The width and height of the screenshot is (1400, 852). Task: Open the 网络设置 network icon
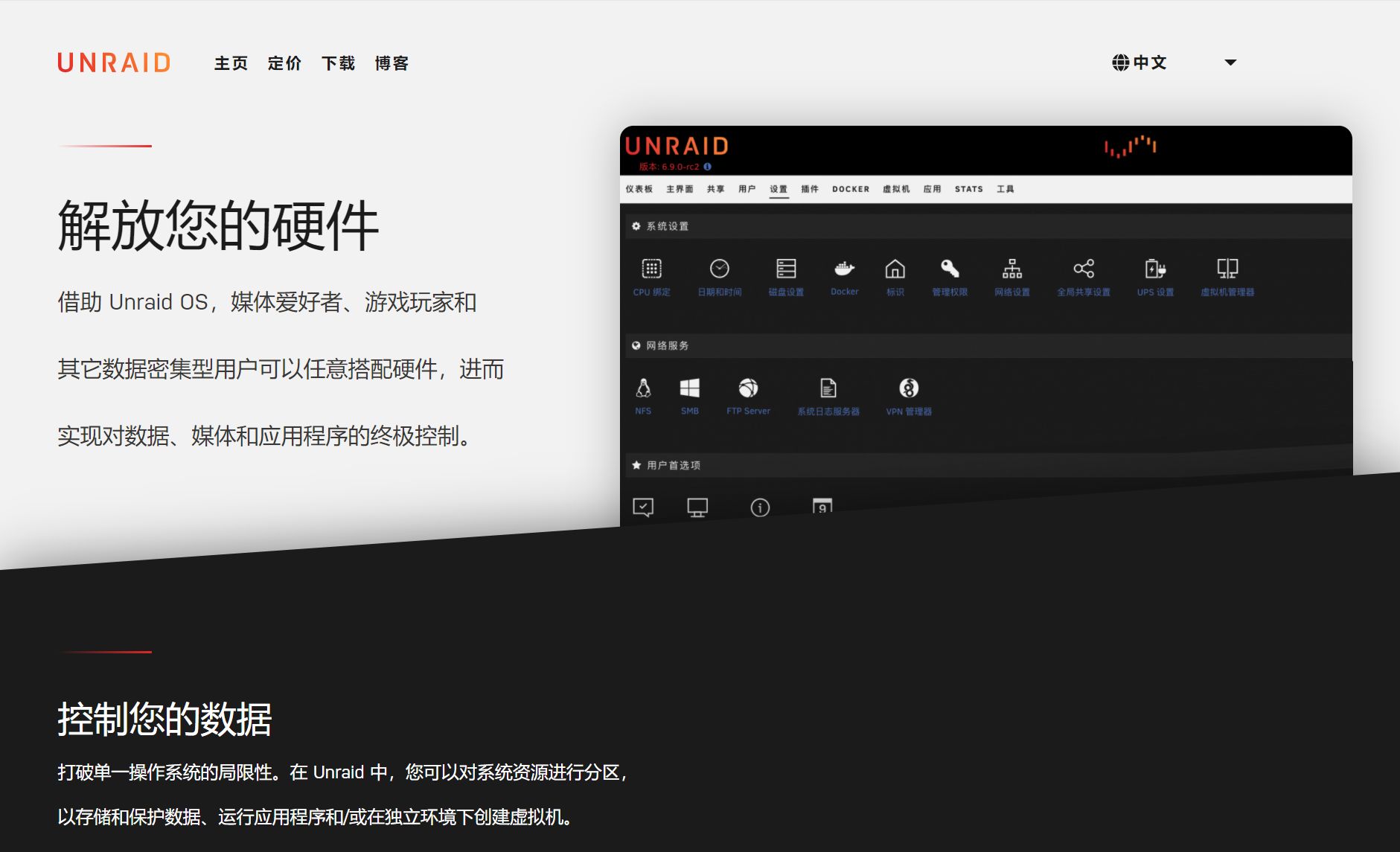pyautogui.click(x=1011, y=269)
